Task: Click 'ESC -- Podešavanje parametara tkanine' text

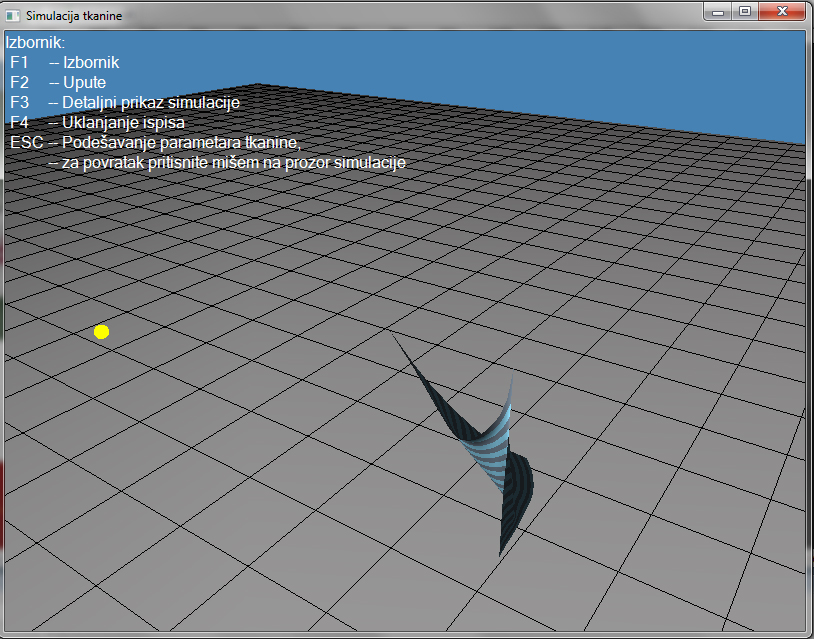Action: click(x=156, y=142)
